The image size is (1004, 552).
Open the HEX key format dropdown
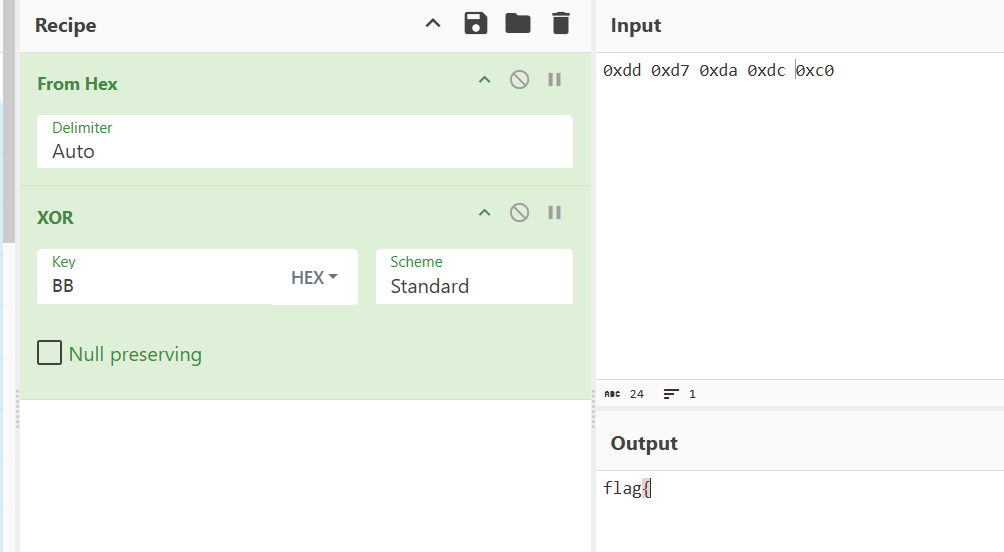pos(314,278)
